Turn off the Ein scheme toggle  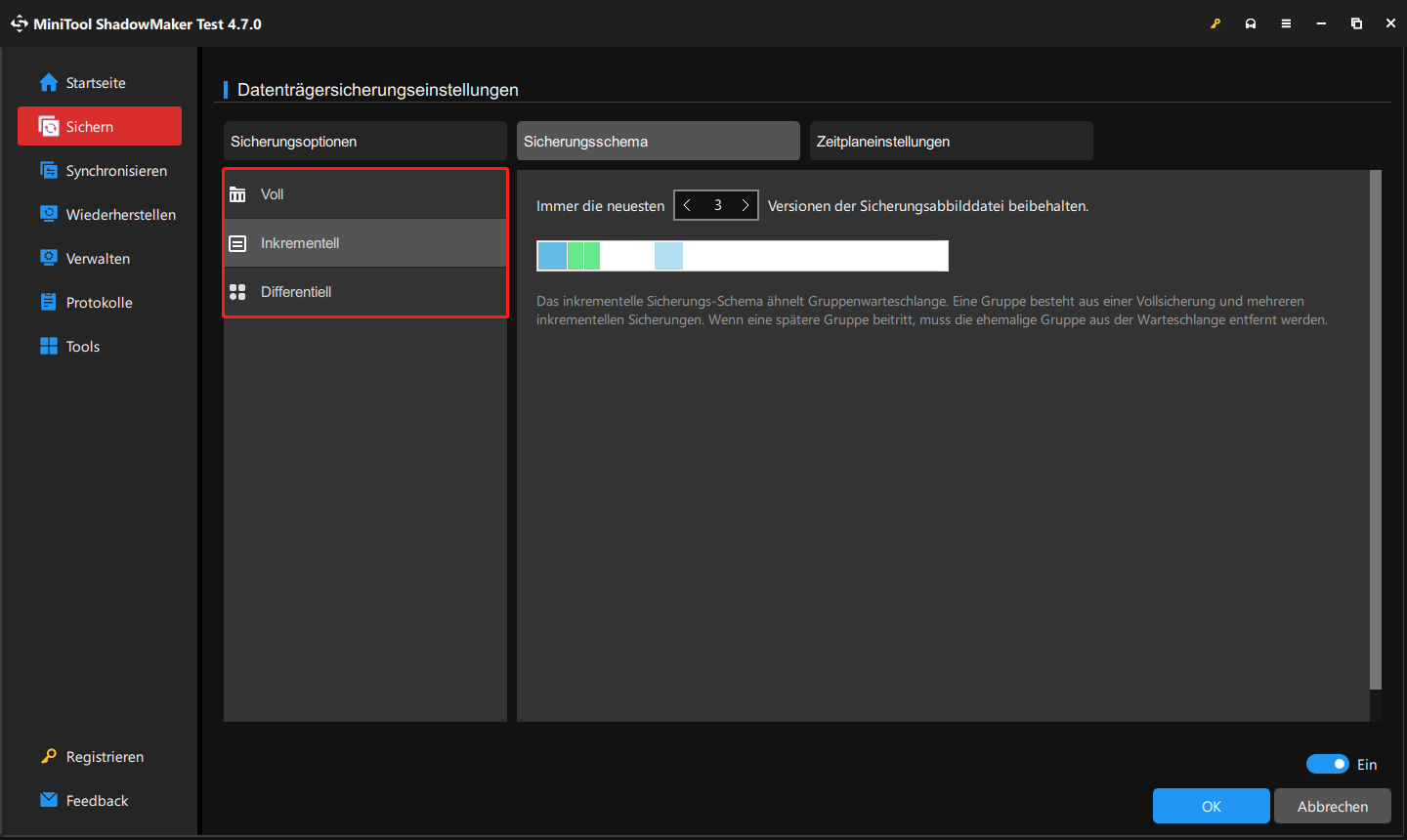tap(1328, 764)
